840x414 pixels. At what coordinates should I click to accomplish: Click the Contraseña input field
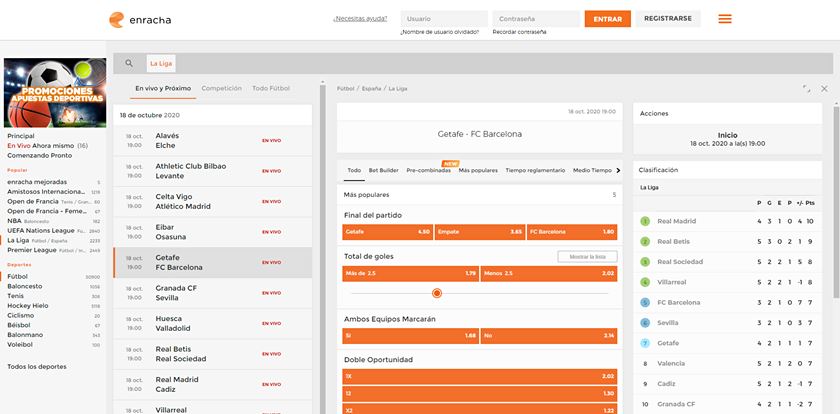[x=536, y=19]
